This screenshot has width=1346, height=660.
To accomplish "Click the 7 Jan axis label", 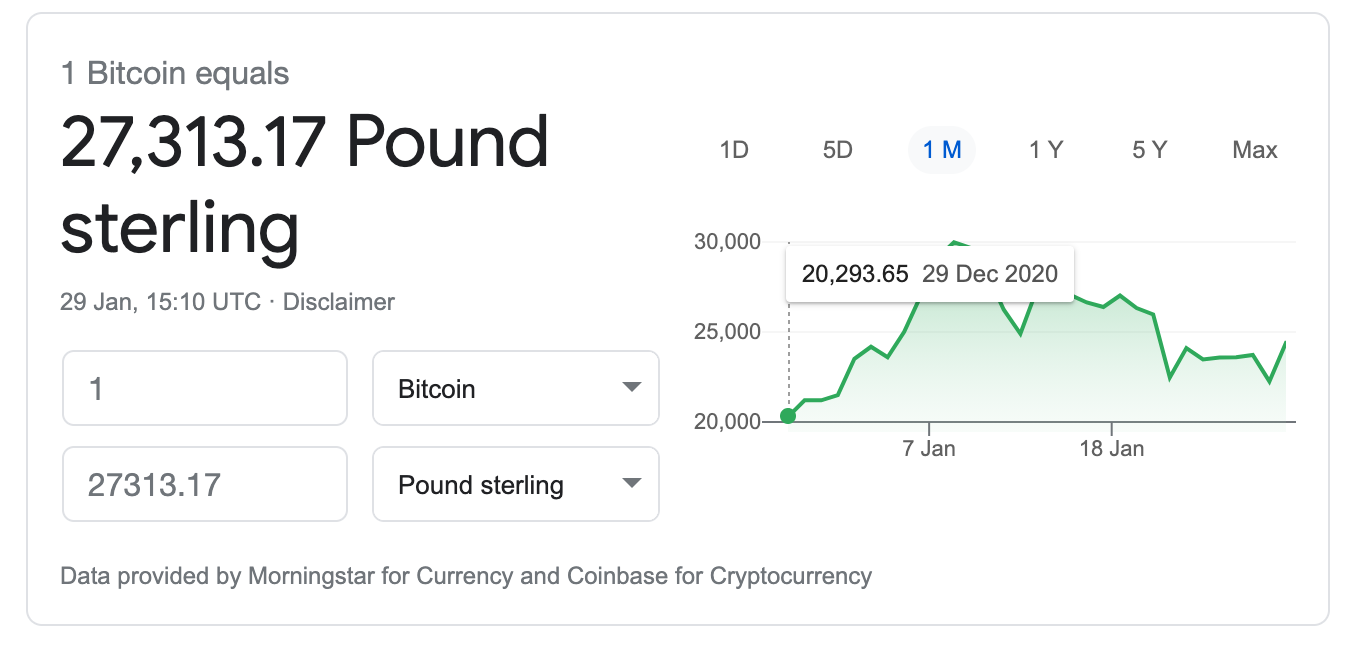I will [929, 449].
